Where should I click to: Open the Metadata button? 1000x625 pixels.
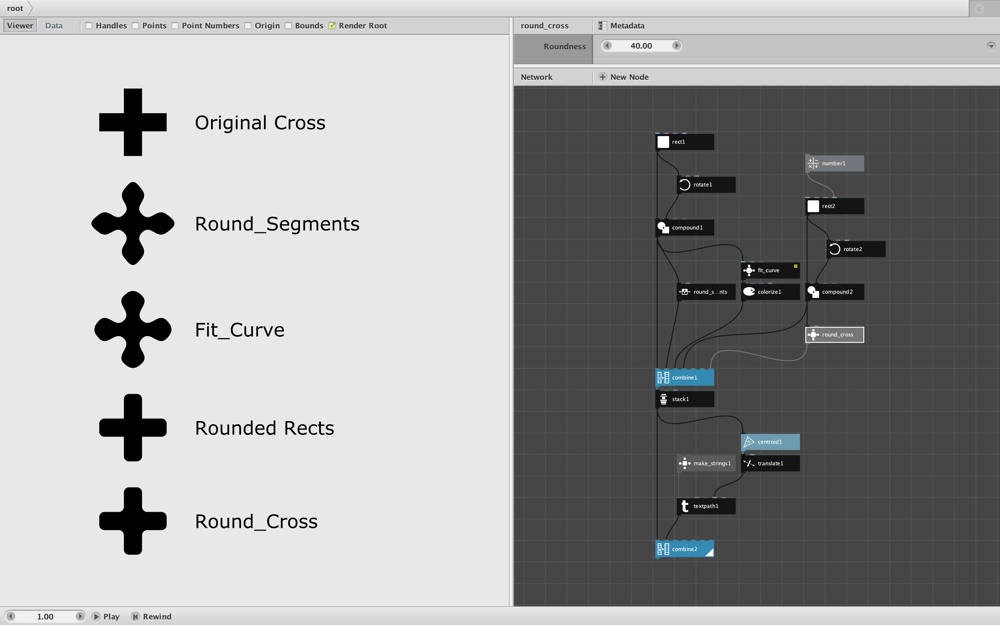pyautogui.click(x=621, y=26)
